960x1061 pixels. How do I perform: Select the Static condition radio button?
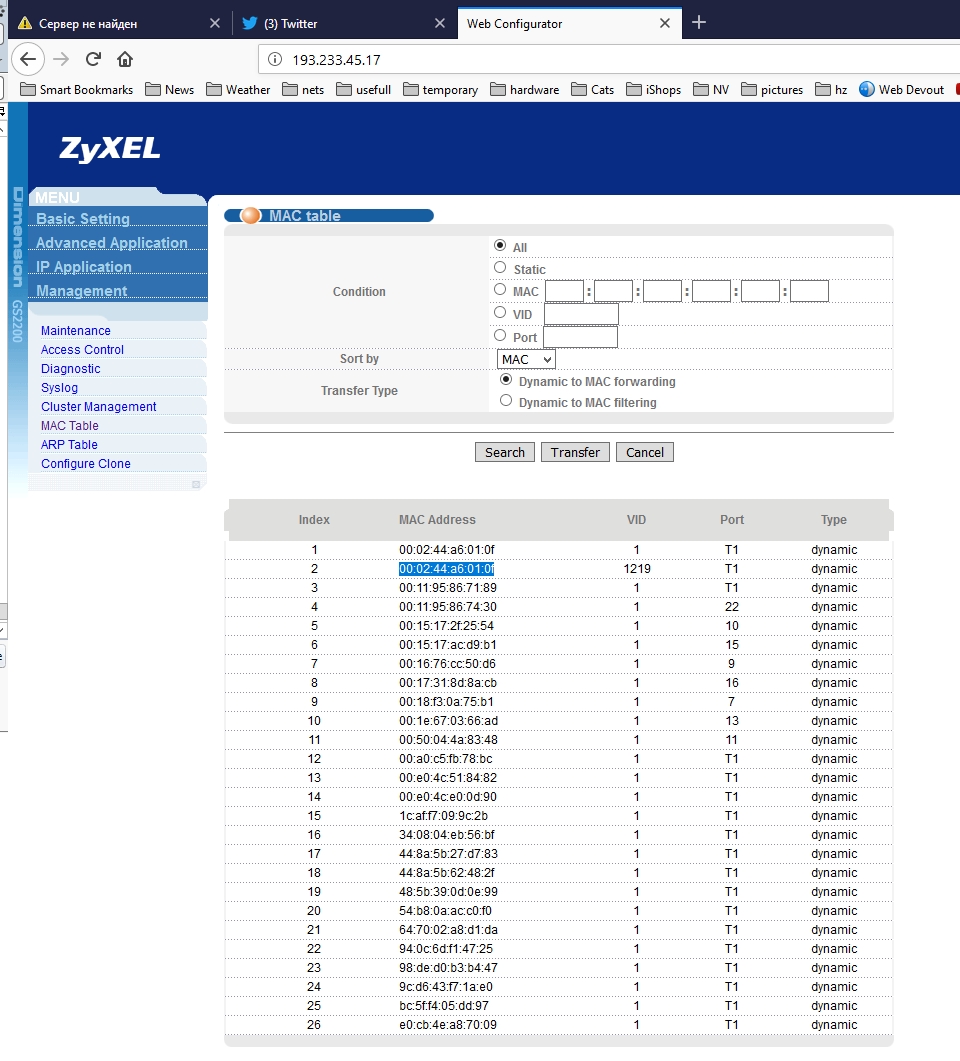500,267
